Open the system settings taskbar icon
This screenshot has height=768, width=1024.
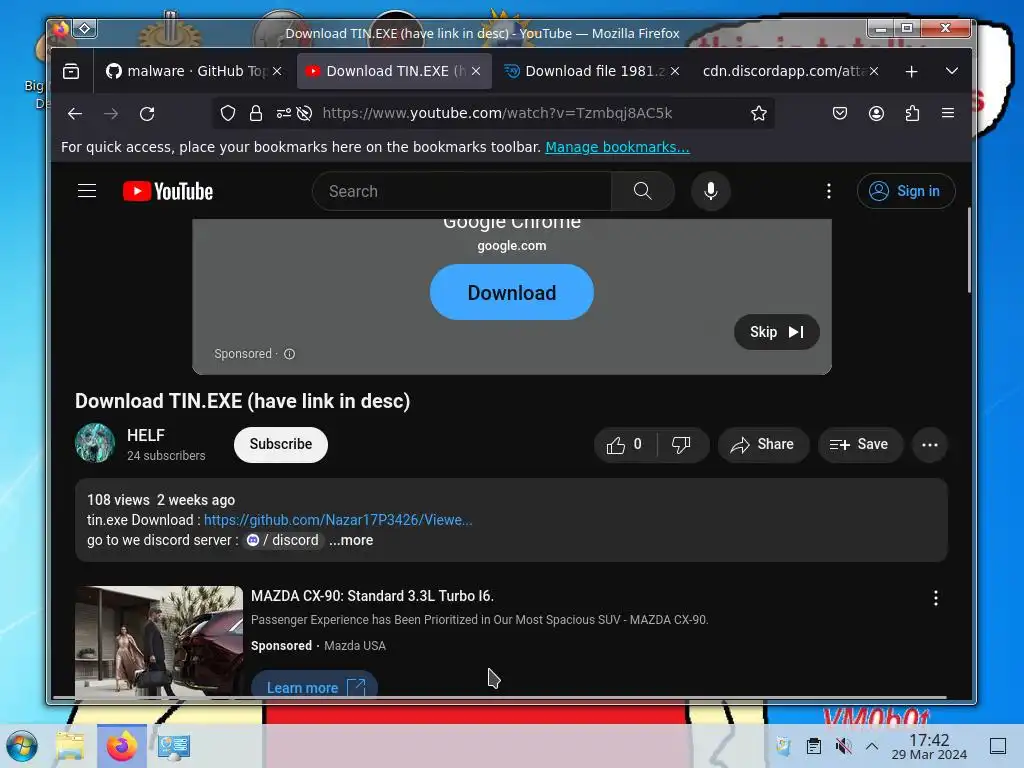174,746
